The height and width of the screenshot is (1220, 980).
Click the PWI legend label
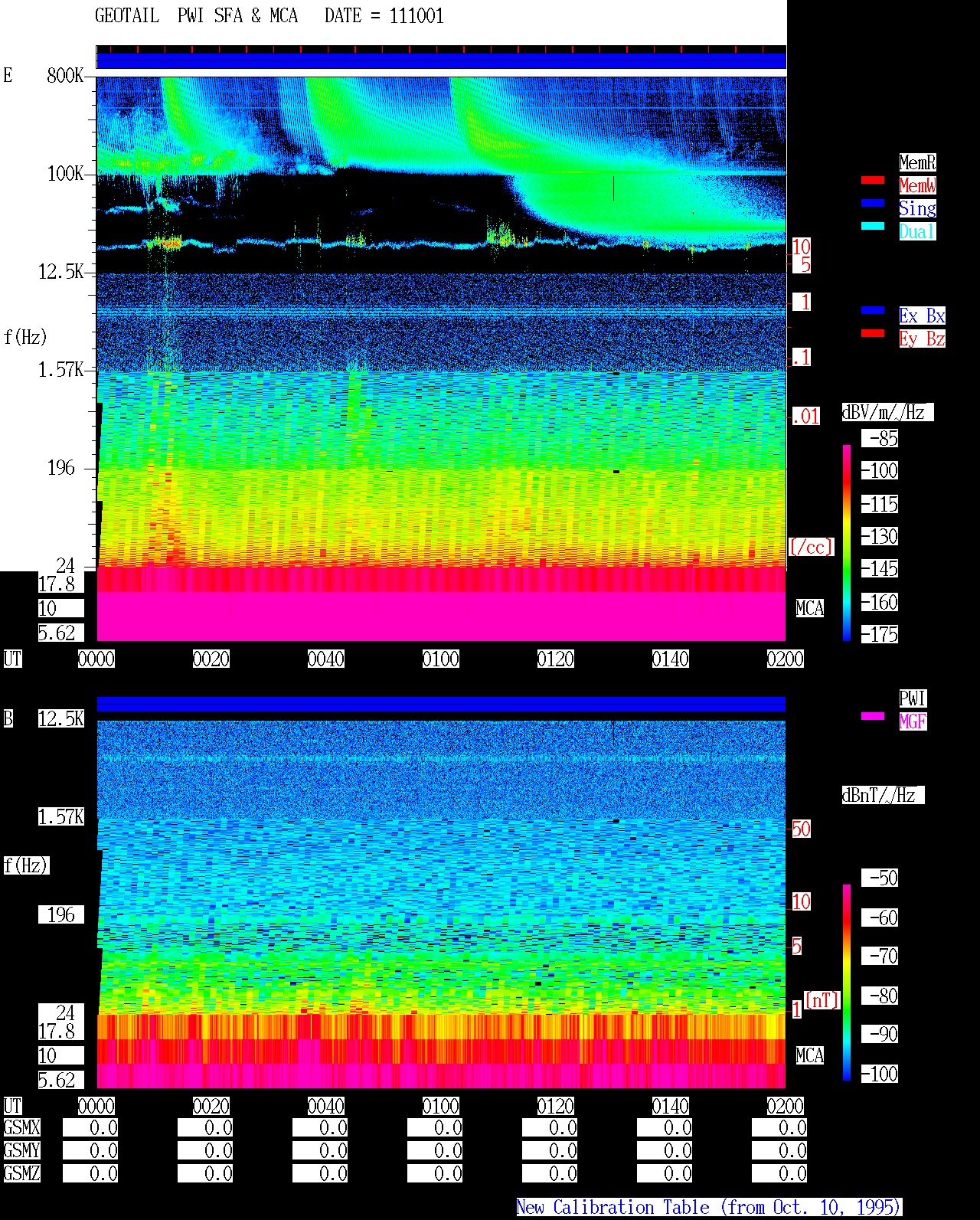pyautogui.click(x=913, y=698)
